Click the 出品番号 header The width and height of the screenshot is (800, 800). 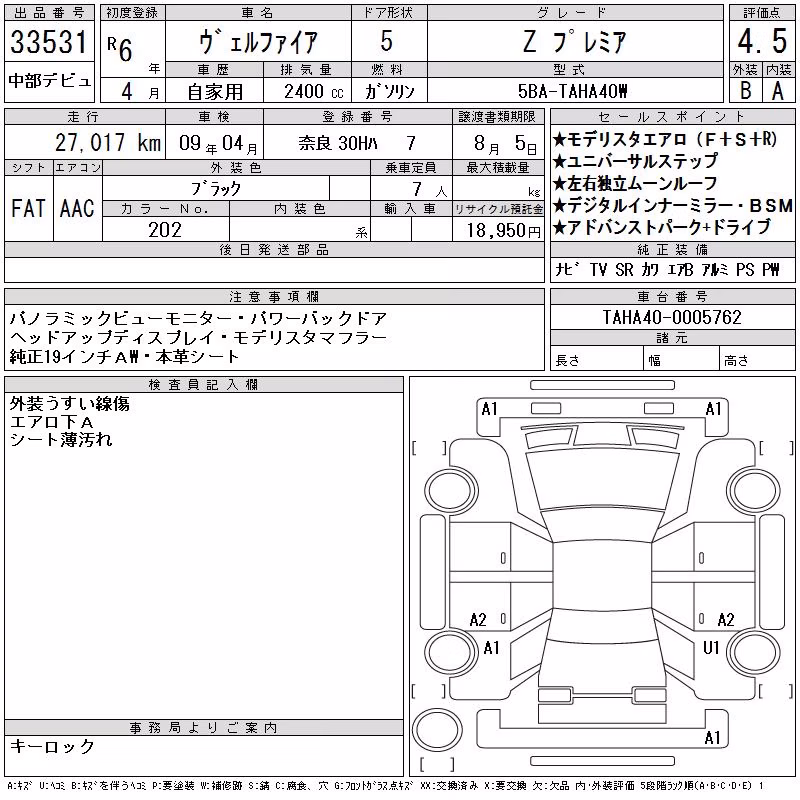point(49,13)
